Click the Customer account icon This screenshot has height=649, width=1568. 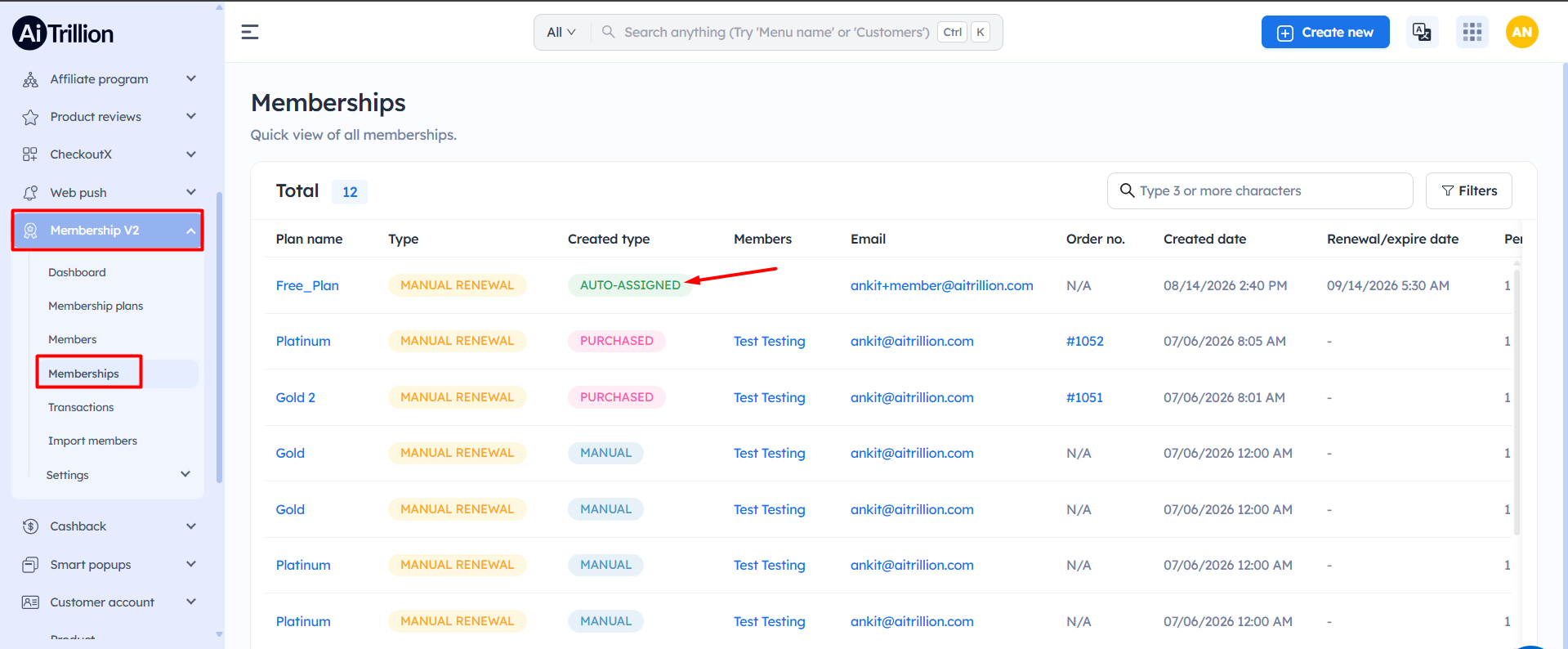point(30,602)
